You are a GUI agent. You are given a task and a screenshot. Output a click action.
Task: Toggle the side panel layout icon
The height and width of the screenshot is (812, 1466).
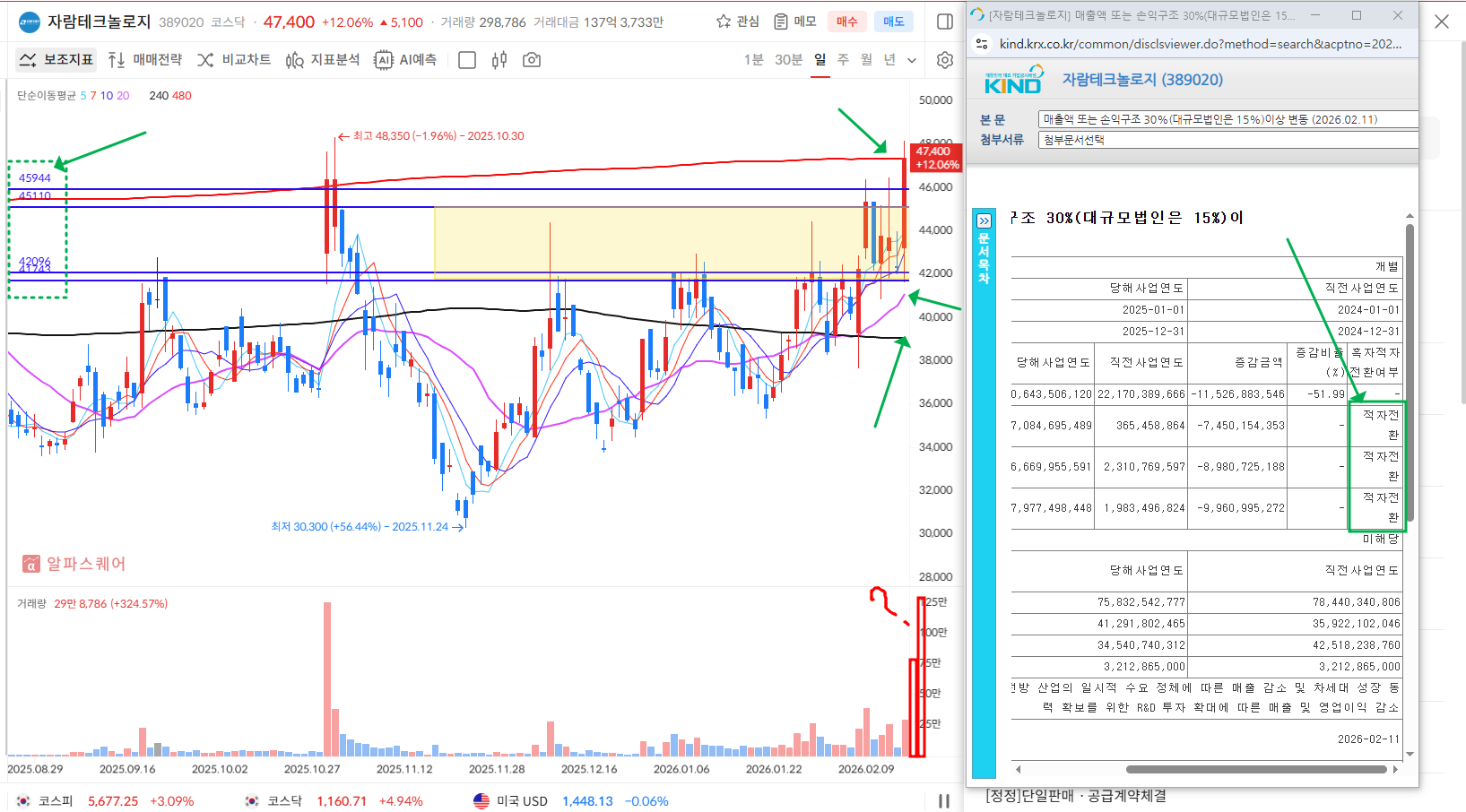pyautogui.click(x=944, y=22)
